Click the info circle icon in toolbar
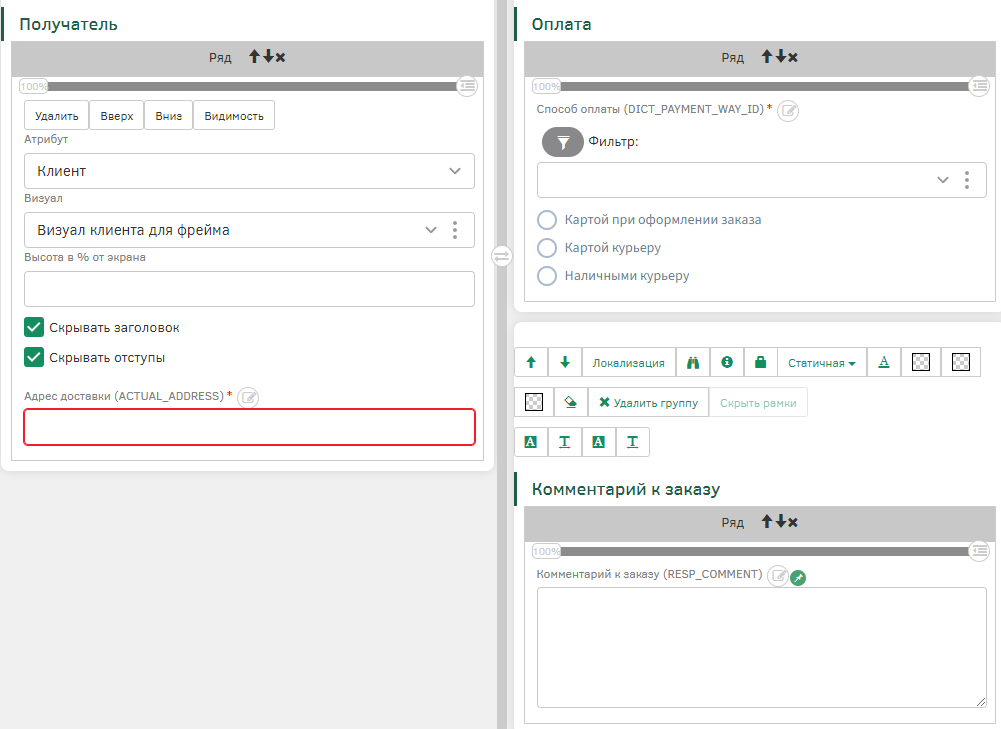Image resolution: width=1001 pixels, height=729 pixels. tap(727, 363)
